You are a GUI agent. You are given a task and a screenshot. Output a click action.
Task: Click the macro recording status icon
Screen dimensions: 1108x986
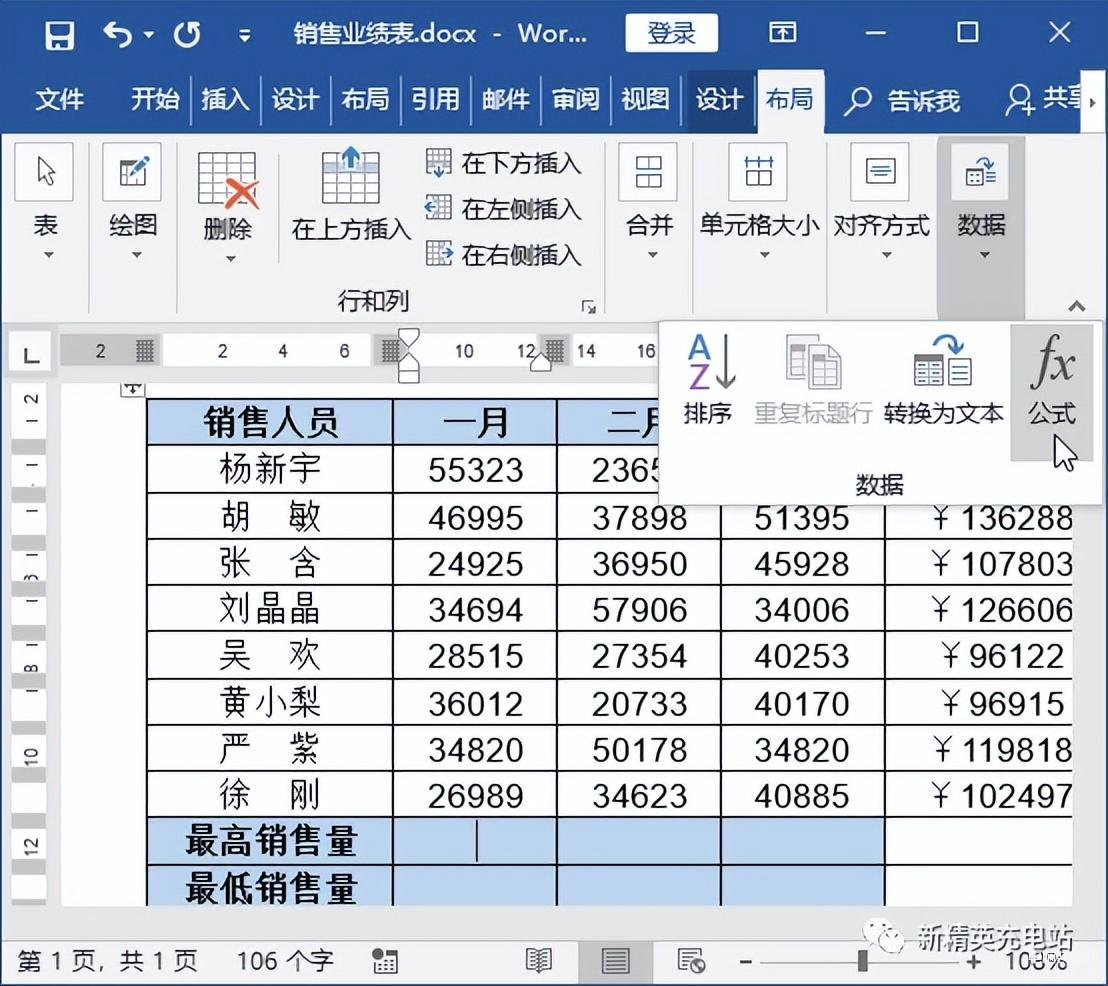point(384,961)
